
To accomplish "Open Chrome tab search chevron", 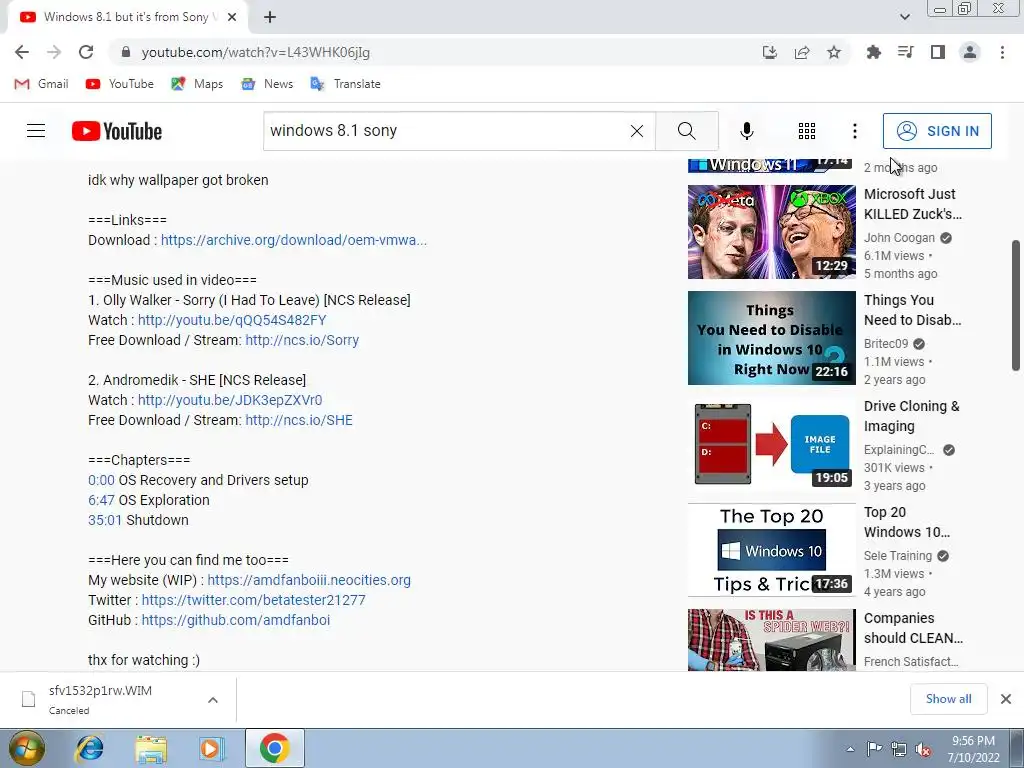I will tap(904, 17).
